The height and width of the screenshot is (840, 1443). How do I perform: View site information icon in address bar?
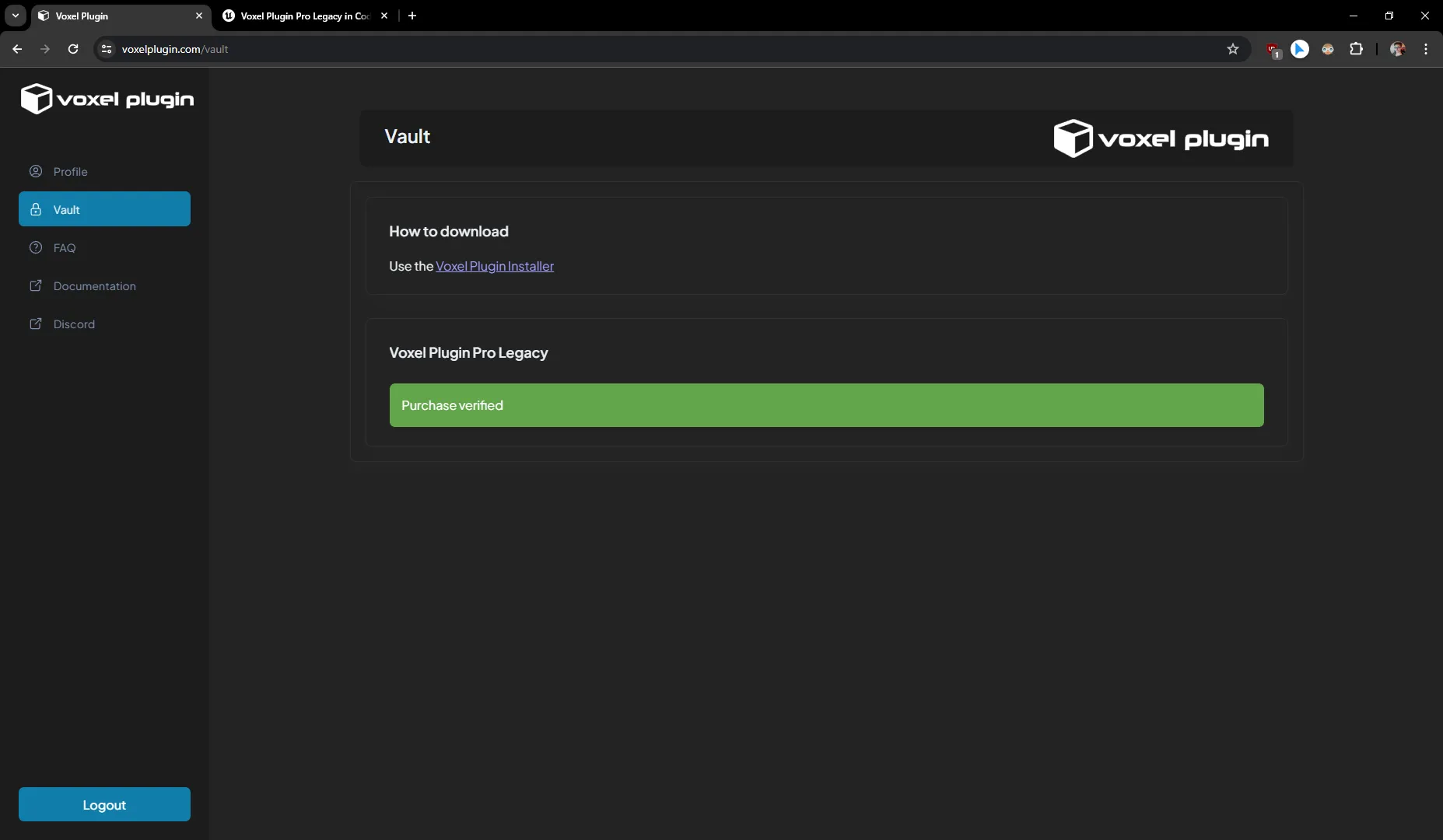[107, 49]
